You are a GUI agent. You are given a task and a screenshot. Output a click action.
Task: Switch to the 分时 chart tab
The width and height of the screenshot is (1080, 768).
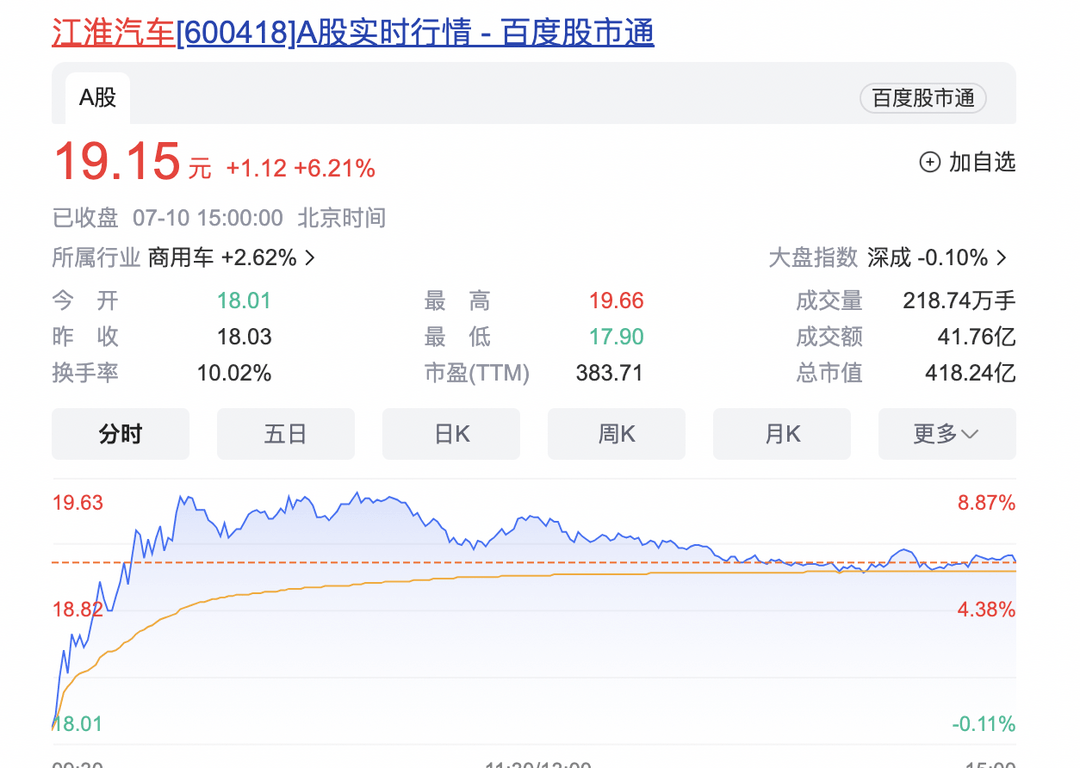pyautogui.click(x=121, y=434)
